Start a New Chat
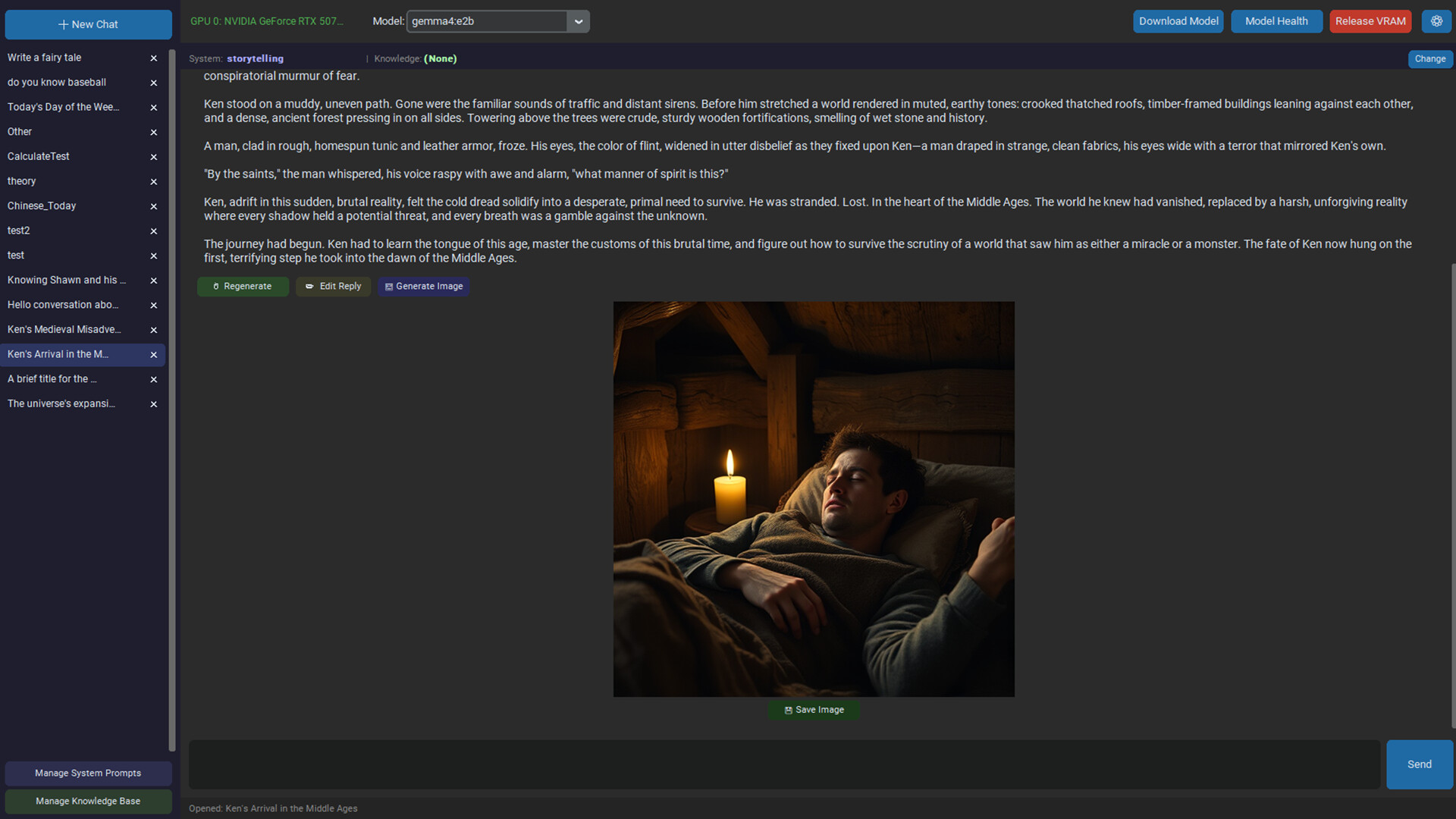Image resolution: width=1456 pixels, height=819 pixels. pyautogui.click(x=88, y=24)
